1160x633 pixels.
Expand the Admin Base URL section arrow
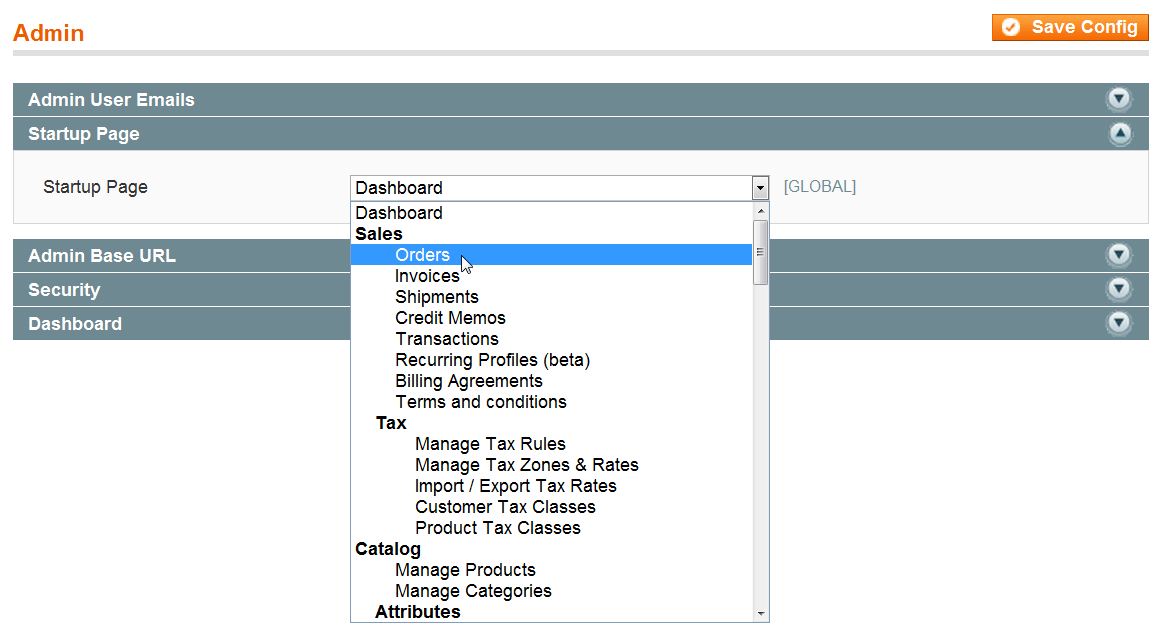point(1119,255)
